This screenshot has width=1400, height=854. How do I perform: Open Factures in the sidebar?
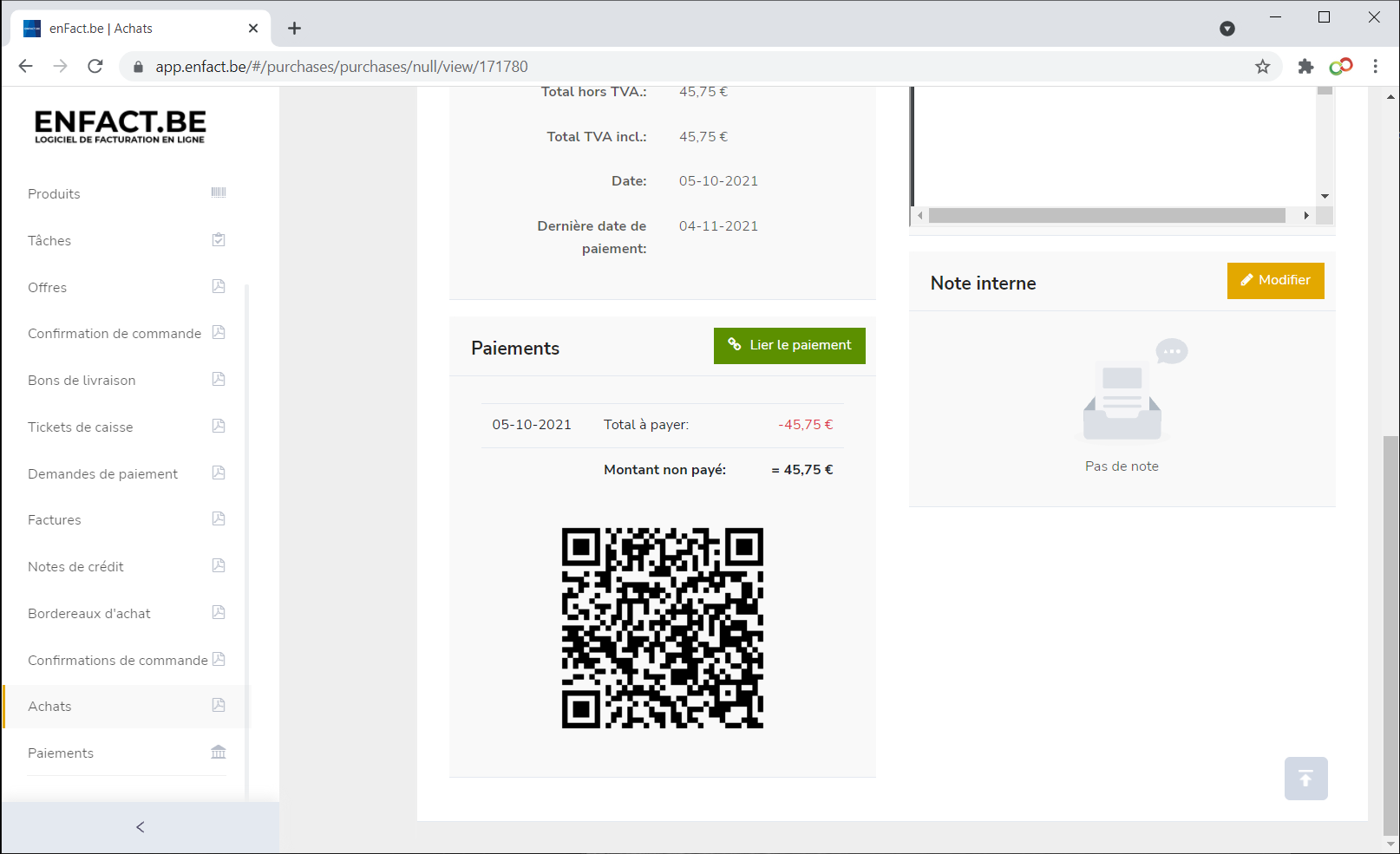pos(54,520)
